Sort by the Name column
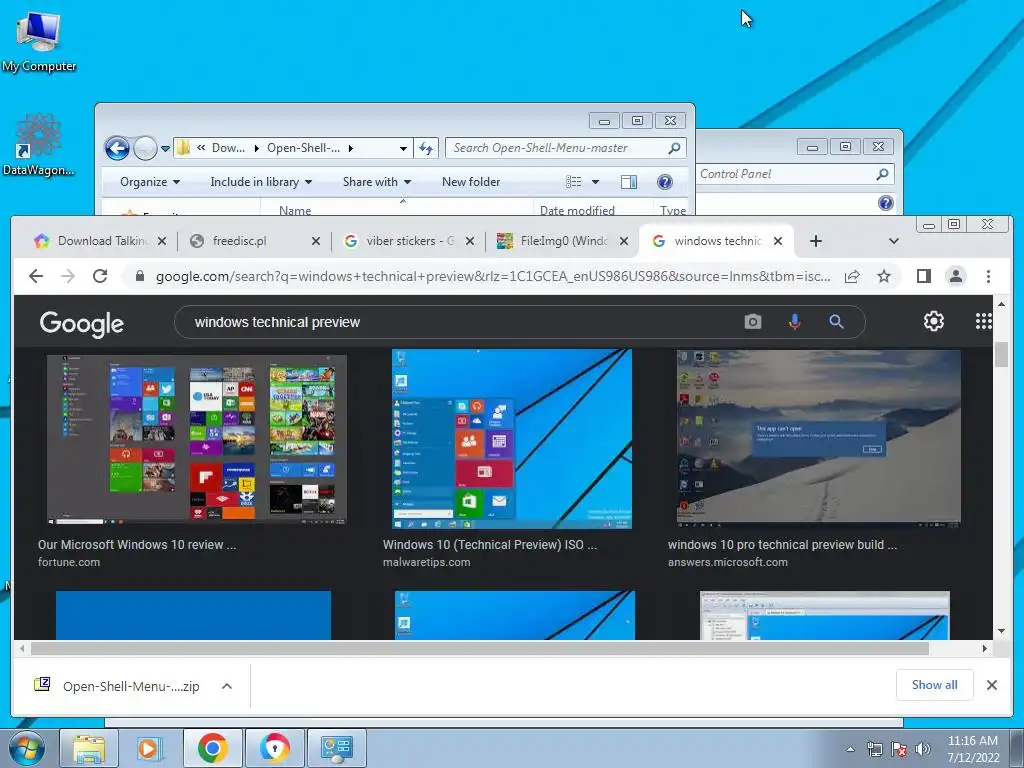The width and height of the screenshot is (1024, 768). [x=295, y=210]
